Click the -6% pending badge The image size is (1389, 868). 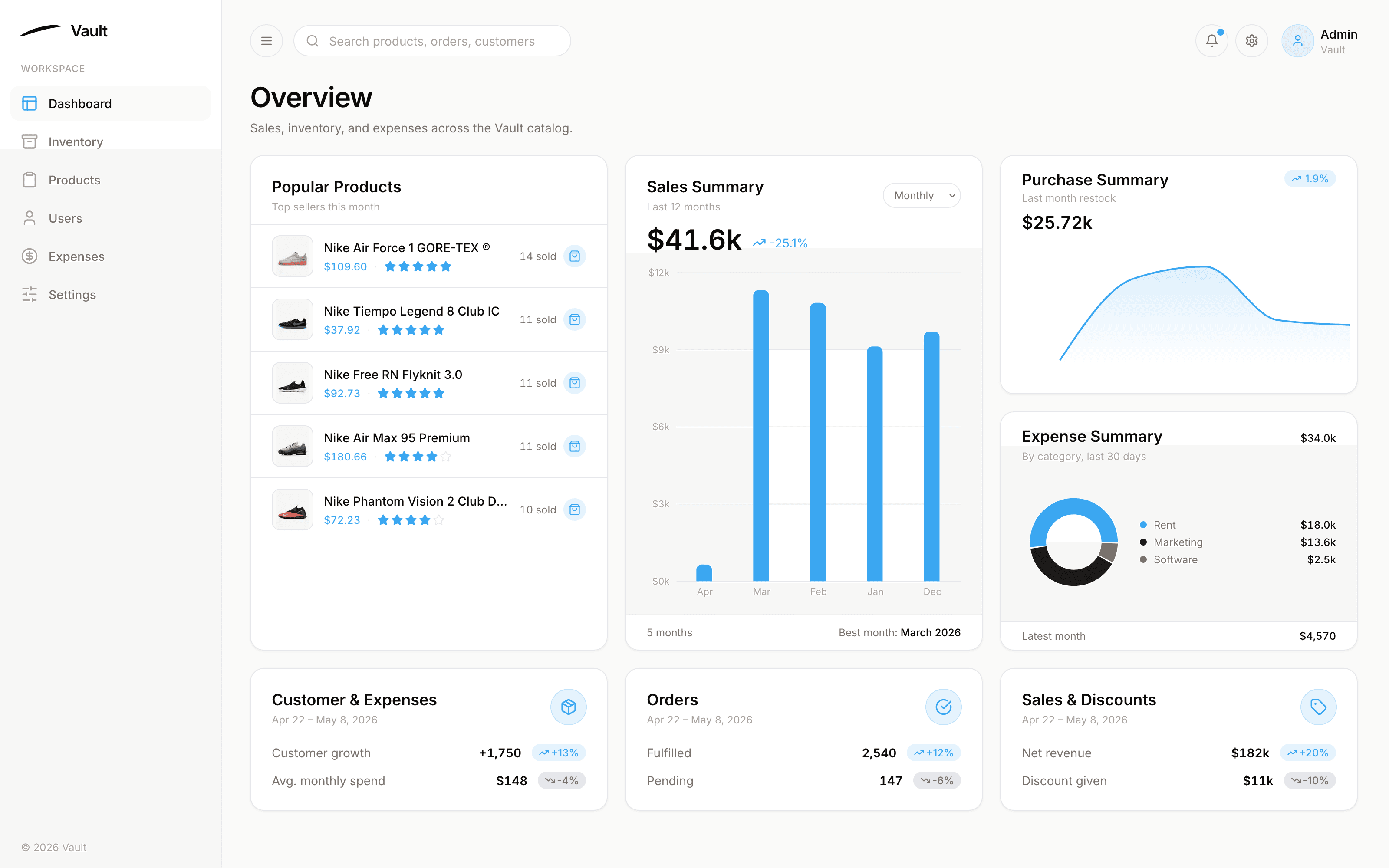click(937, 780)
